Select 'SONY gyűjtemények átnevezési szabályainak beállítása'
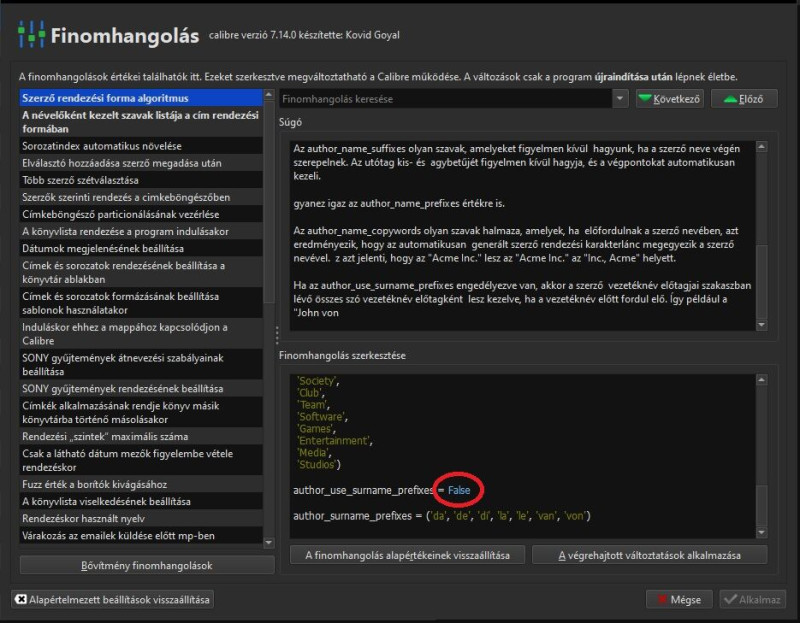 (x=141, y=364)
